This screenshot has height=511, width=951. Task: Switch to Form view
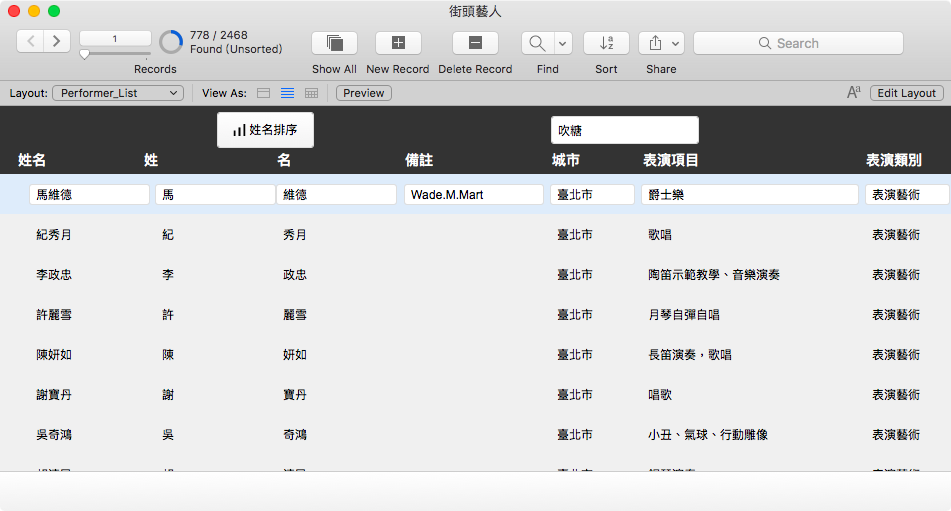[x=263, y=93]
